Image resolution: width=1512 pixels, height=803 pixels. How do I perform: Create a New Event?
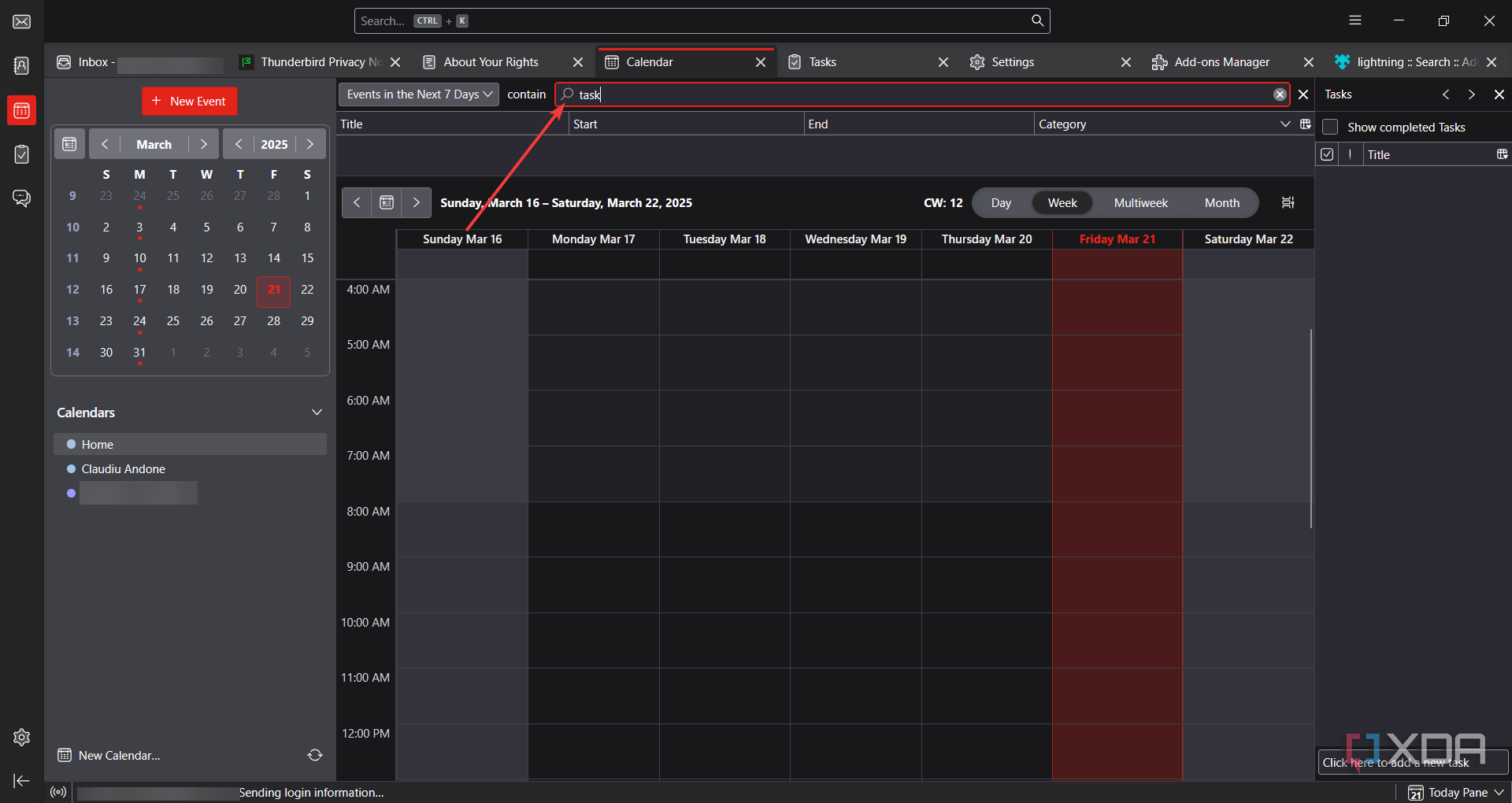(x=189, y=101)
